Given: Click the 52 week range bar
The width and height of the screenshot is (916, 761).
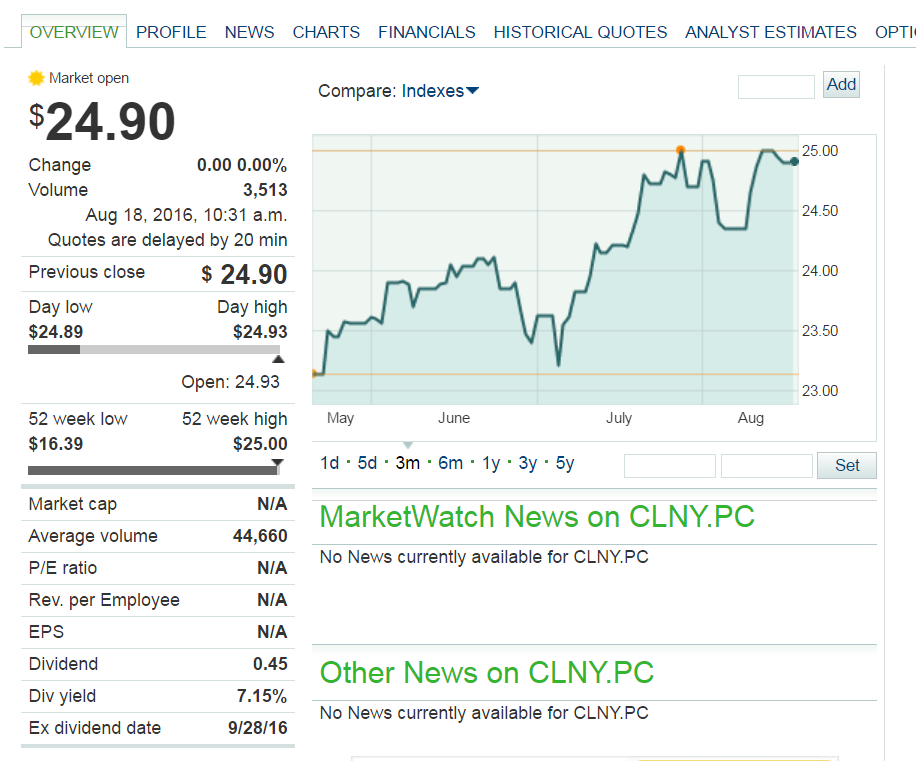Looking at the screenshot, I should pyautogui.click(x=153, y=470).
